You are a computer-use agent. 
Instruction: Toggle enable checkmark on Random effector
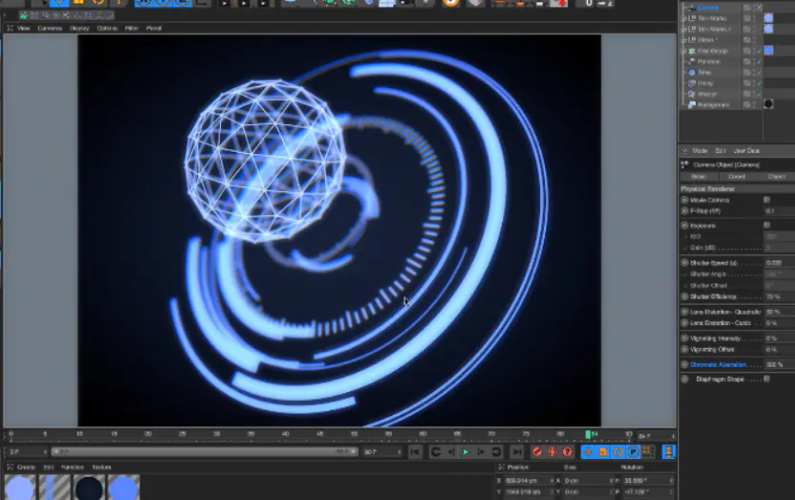759,62
